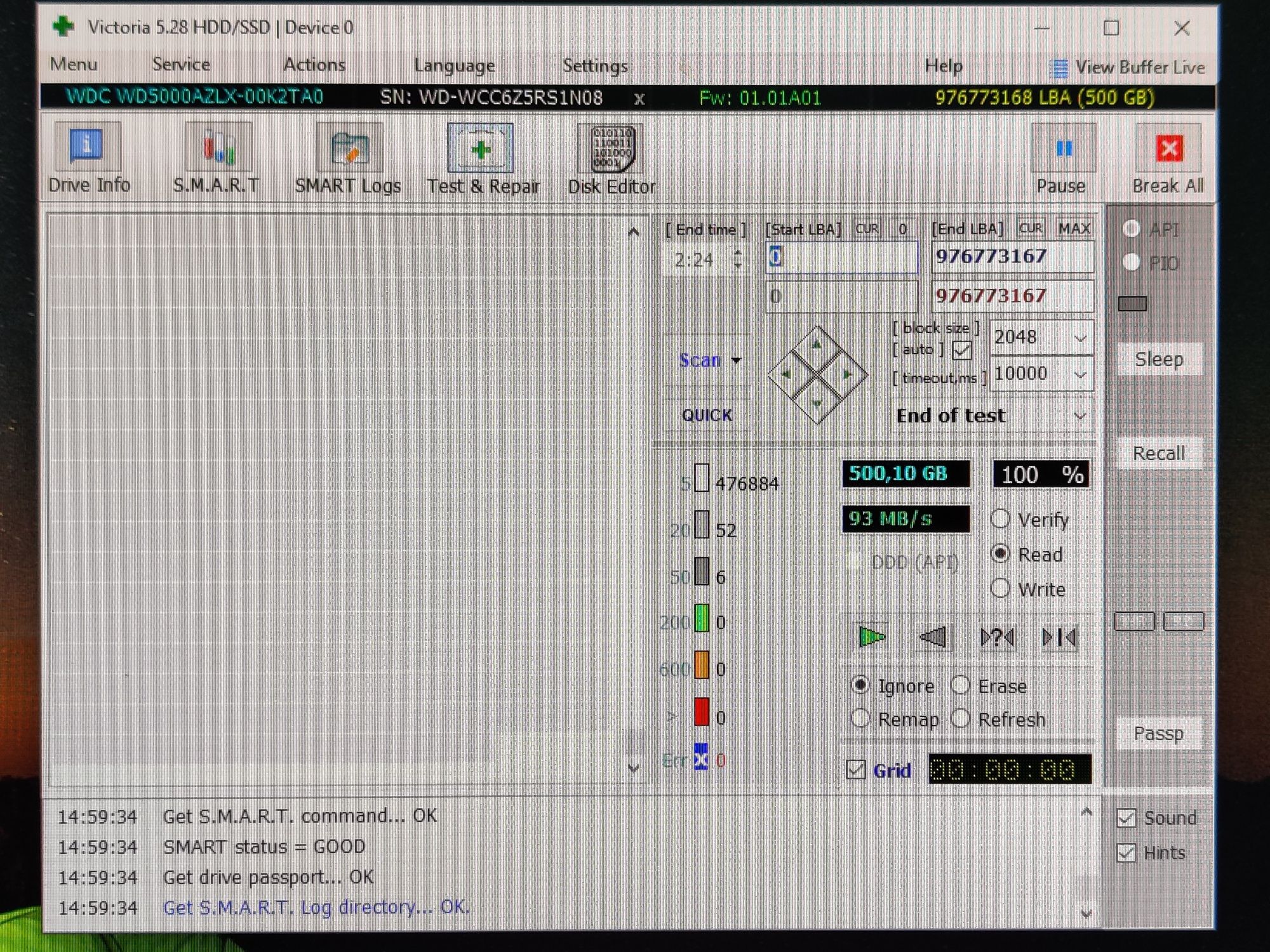Open the Service menu
The width and height of the screenshot is (1270, 952).
181,64
